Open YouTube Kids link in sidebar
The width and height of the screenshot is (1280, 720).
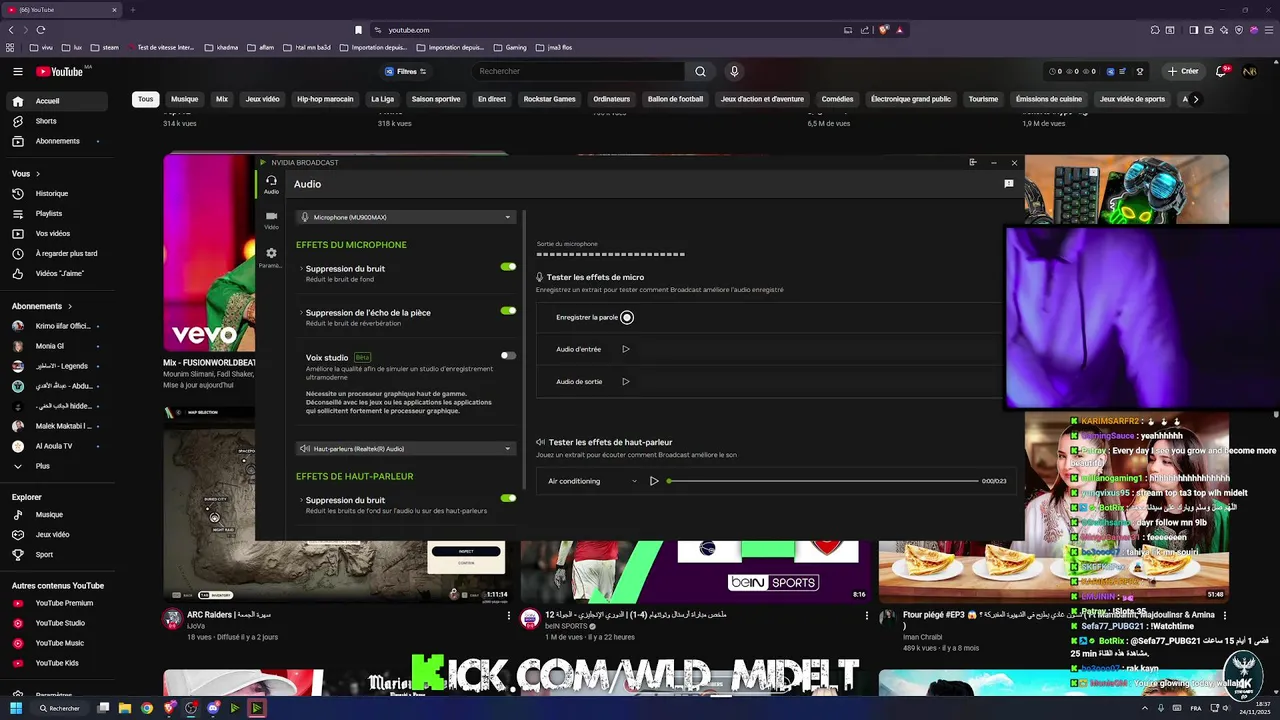(57, 663)
